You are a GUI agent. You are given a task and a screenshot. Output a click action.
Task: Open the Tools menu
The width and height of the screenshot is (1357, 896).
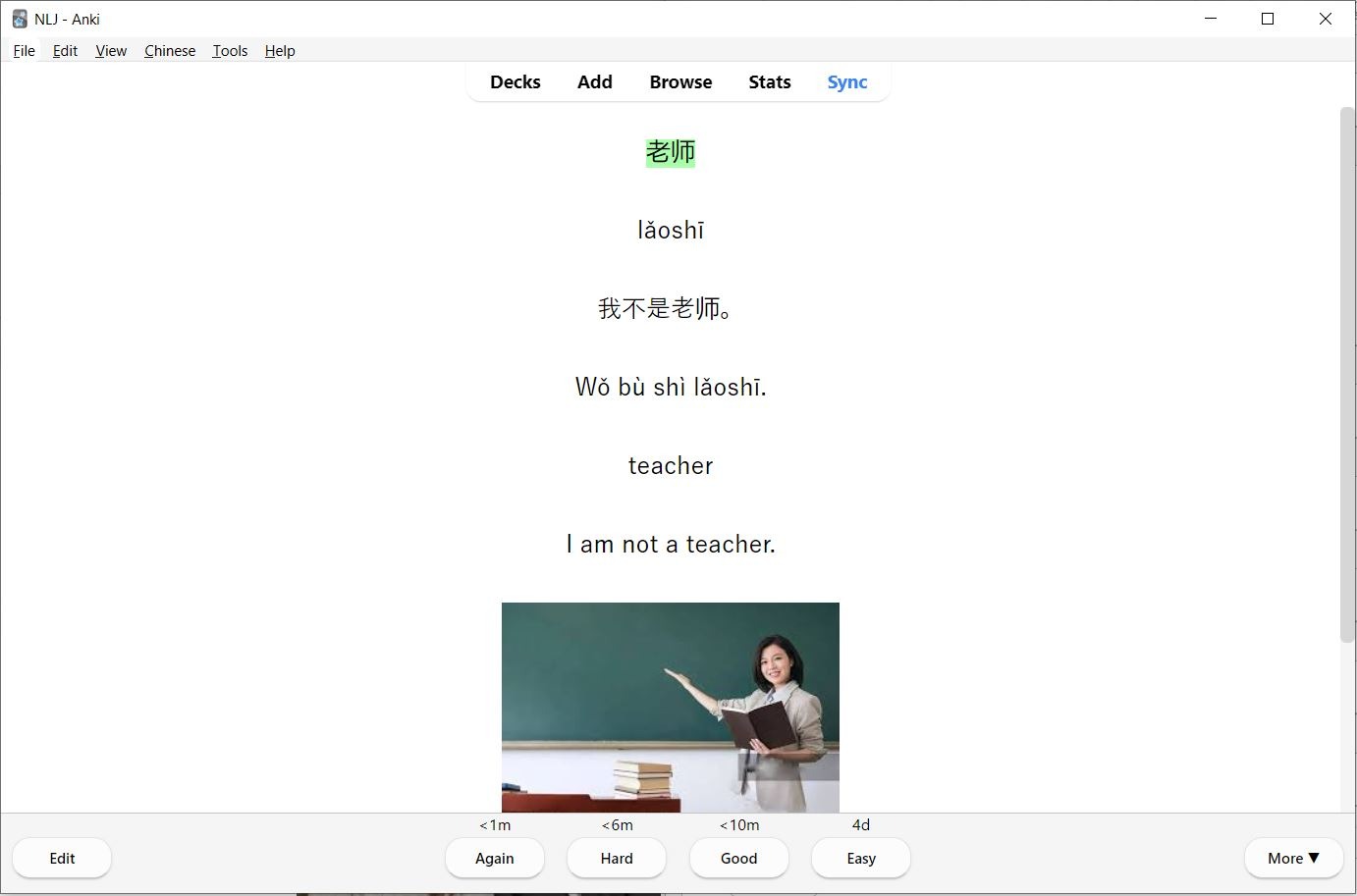click(x=230, y=51)
